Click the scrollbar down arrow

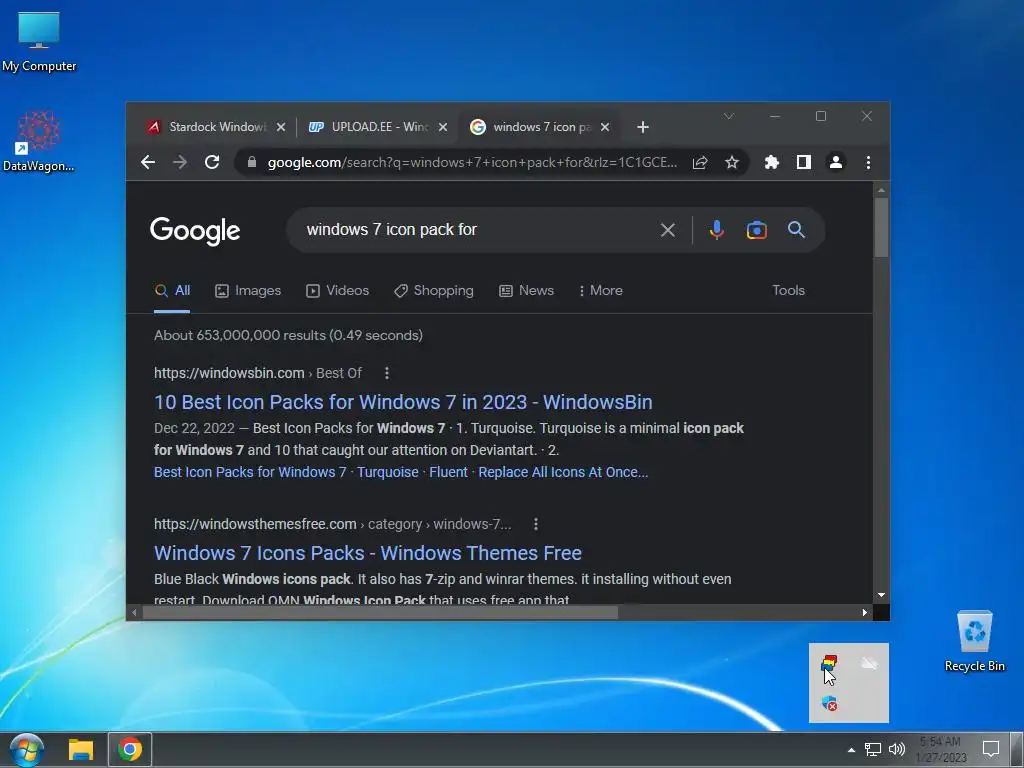click(881, 595)
